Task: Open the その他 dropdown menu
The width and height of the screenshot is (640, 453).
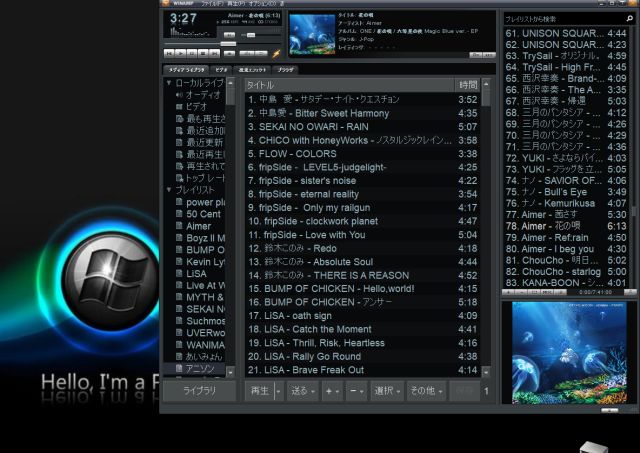Action: [x=426, y=391]
